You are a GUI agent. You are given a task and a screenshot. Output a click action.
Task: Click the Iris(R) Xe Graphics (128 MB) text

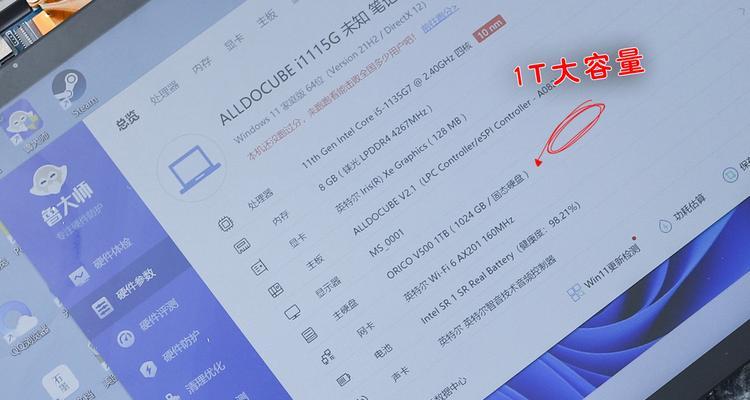400,164
